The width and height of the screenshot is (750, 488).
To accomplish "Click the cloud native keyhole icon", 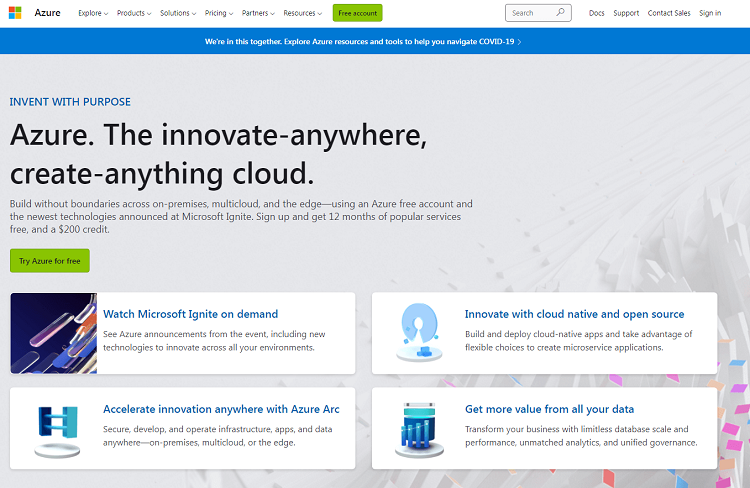I will coord(419,332).
